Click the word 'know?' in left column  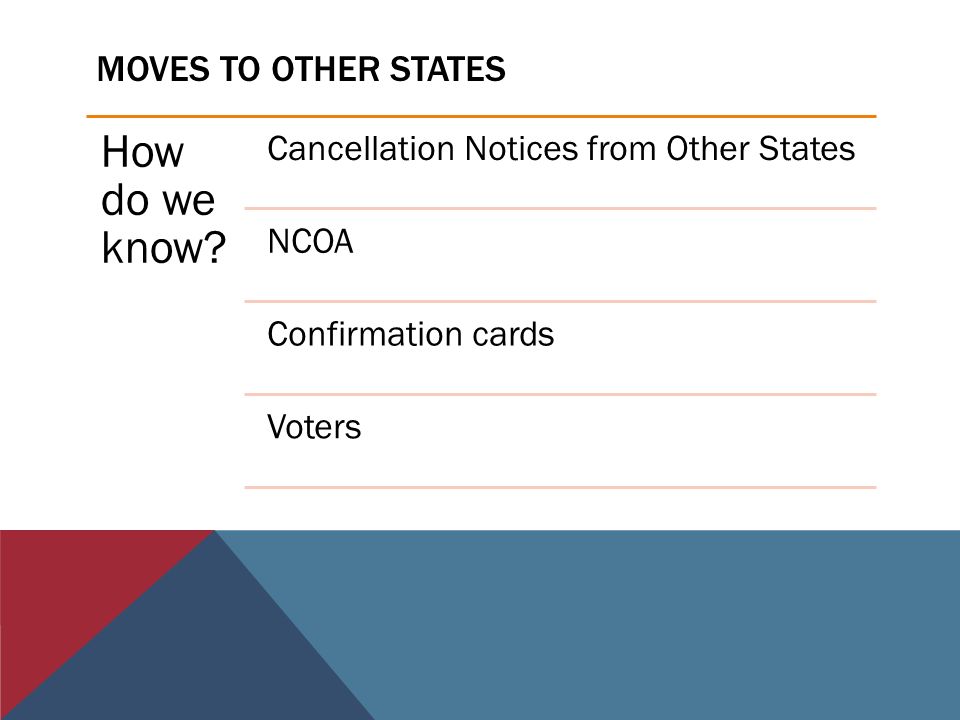pos(163,247)
